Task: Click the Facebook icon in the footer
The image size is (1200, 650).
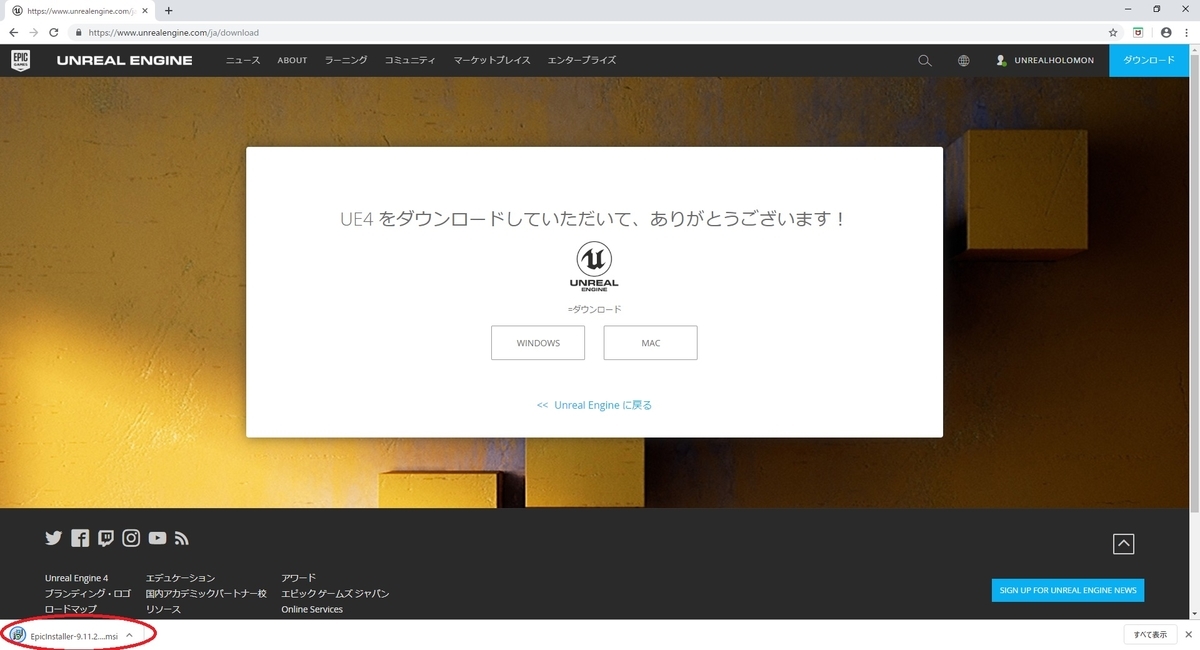Action: click(x=79, y=537)
